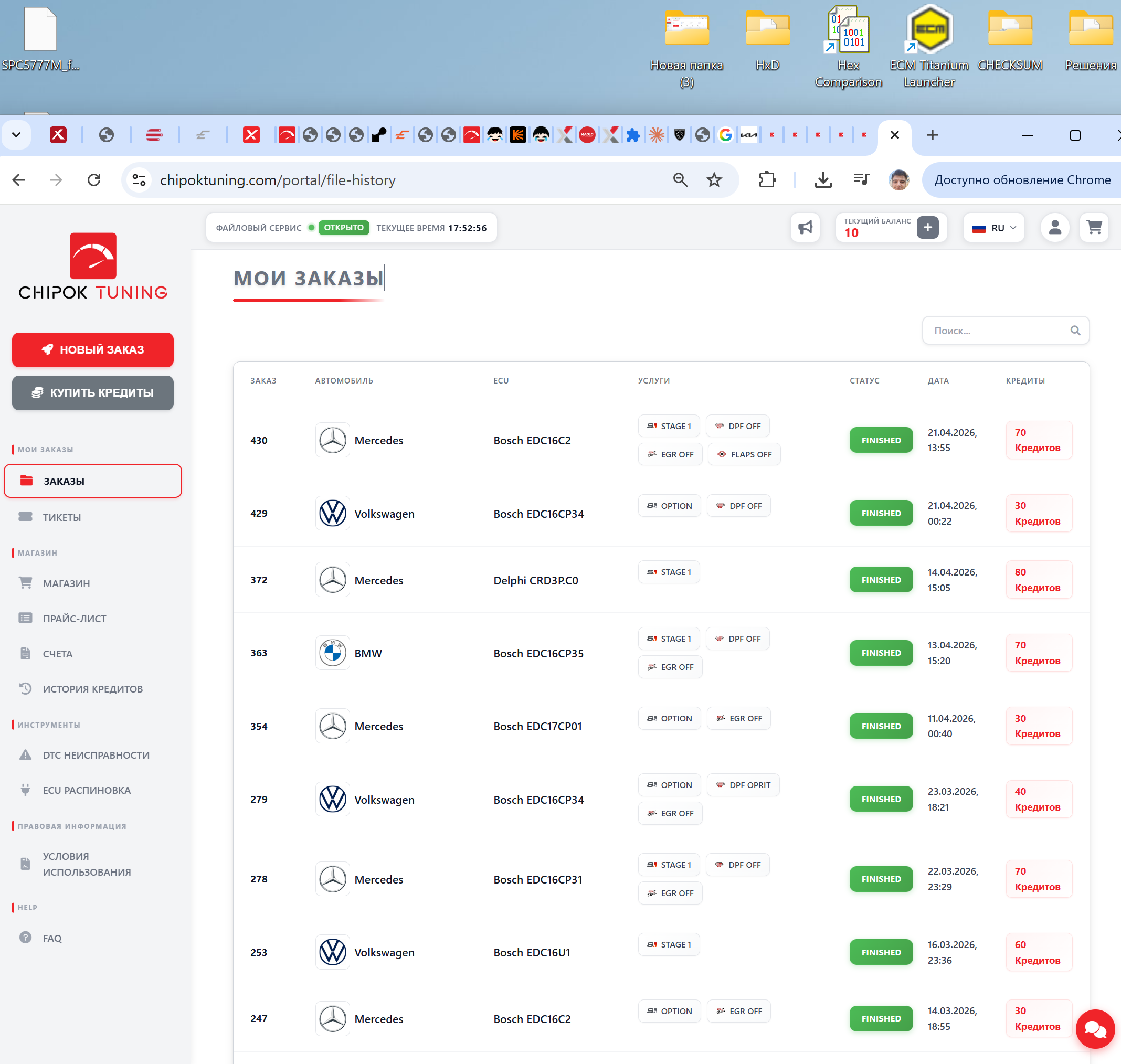Click the announcements megaphone icon
Viewport: 1121px width, 1064px height.
click(x=805, y=227)
